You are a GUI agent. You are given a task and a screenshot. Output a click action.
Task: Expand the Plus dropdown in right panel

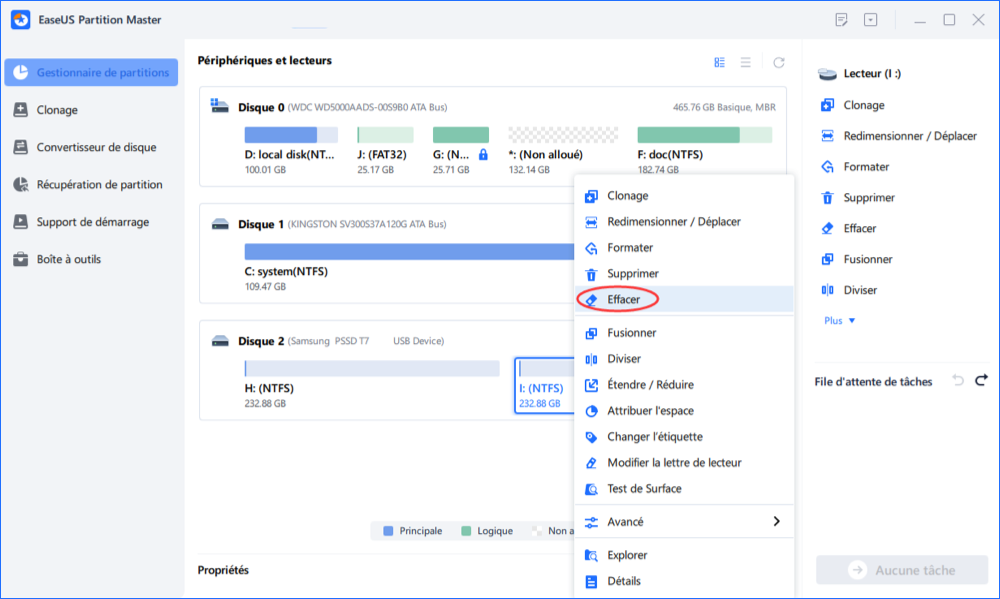(839, 321)
